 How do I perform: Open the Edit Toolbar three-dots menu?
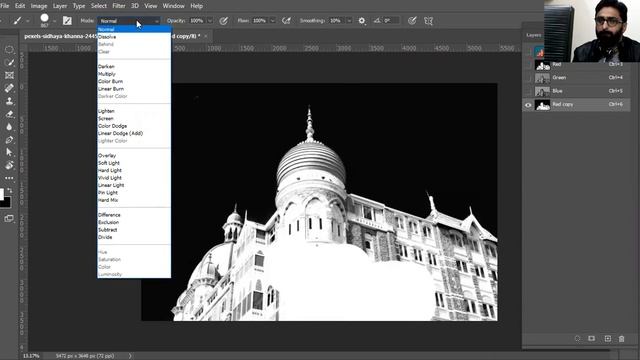click(x=9, y=178)
